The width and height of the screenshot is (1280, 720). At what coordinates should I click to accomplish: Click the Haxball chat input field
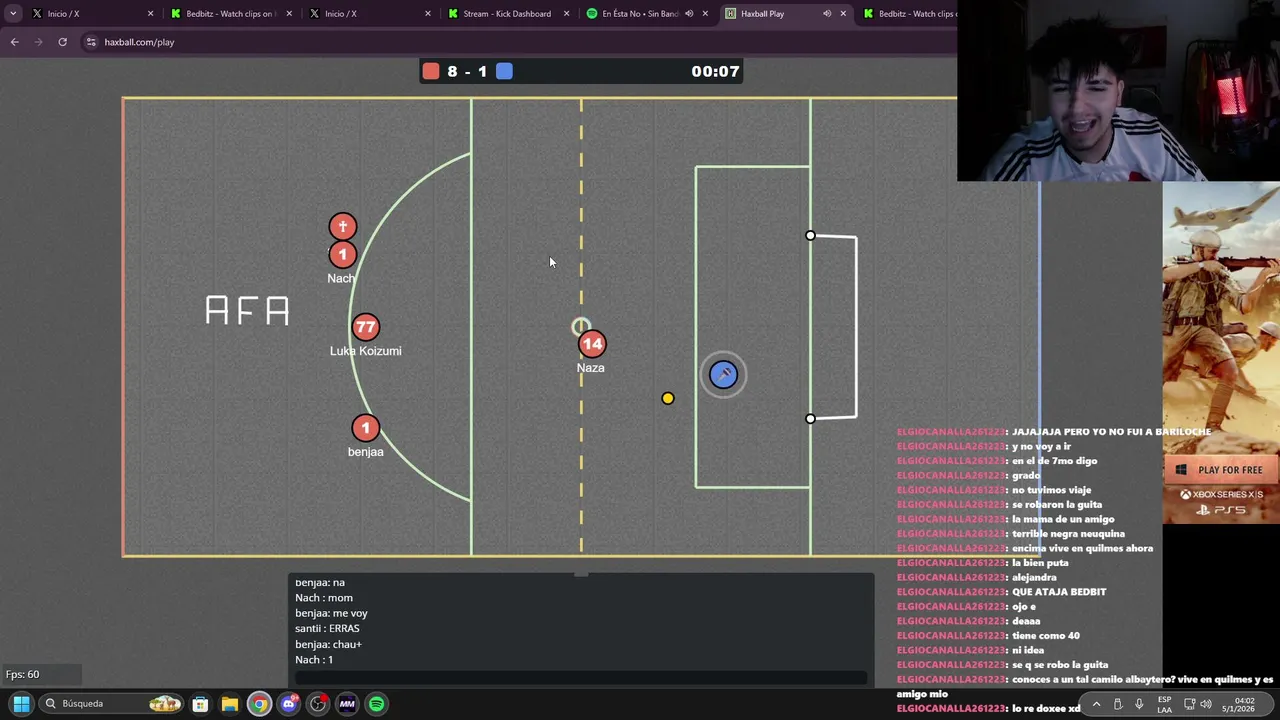pos(581,677)
